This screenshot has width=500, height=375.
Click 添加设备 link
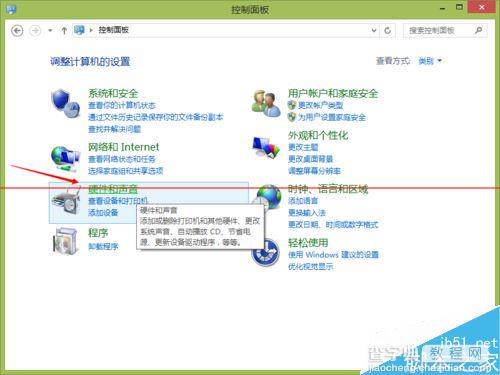[103, 212]
